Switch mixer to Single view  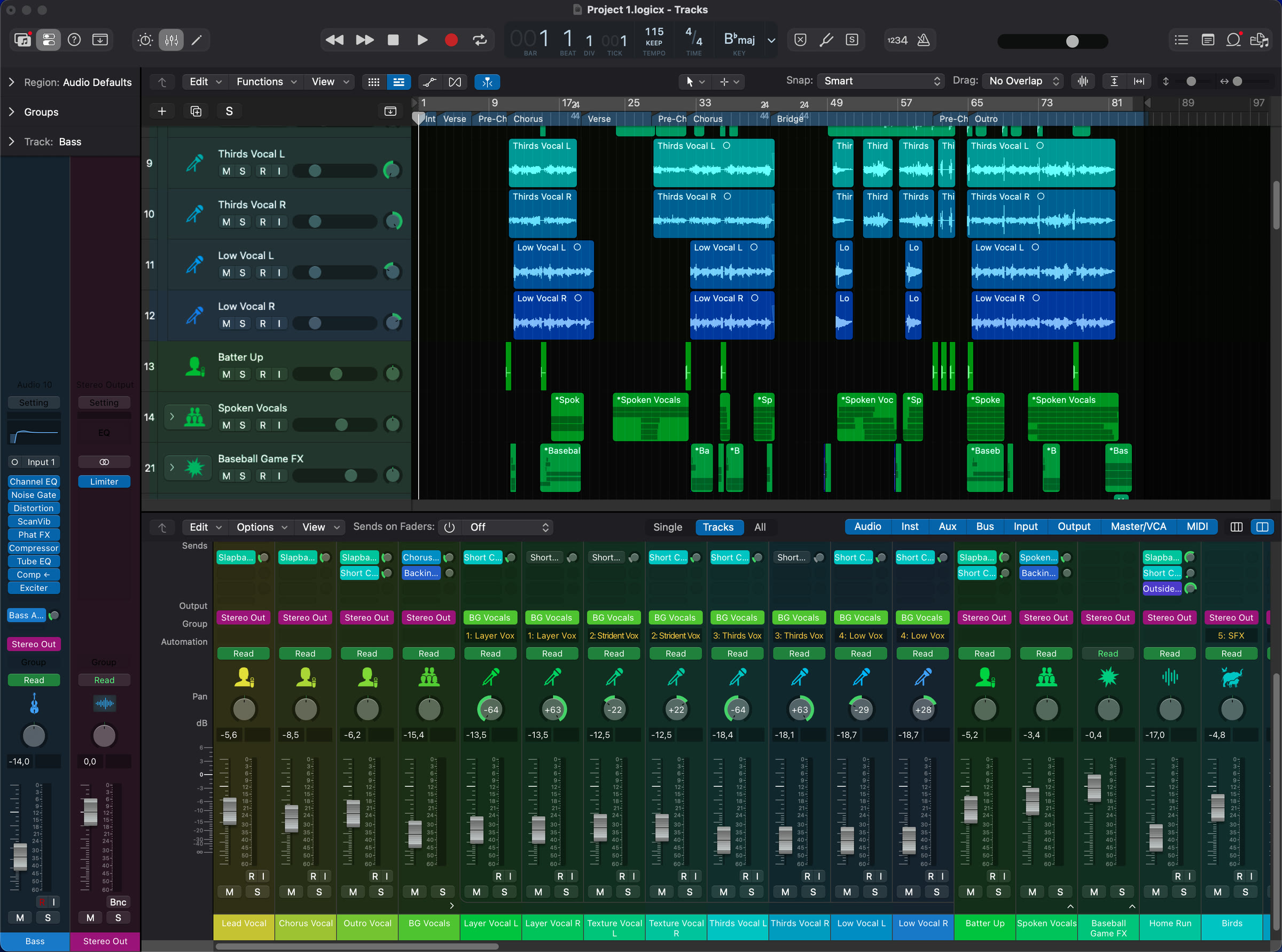[x=667, y=527]
